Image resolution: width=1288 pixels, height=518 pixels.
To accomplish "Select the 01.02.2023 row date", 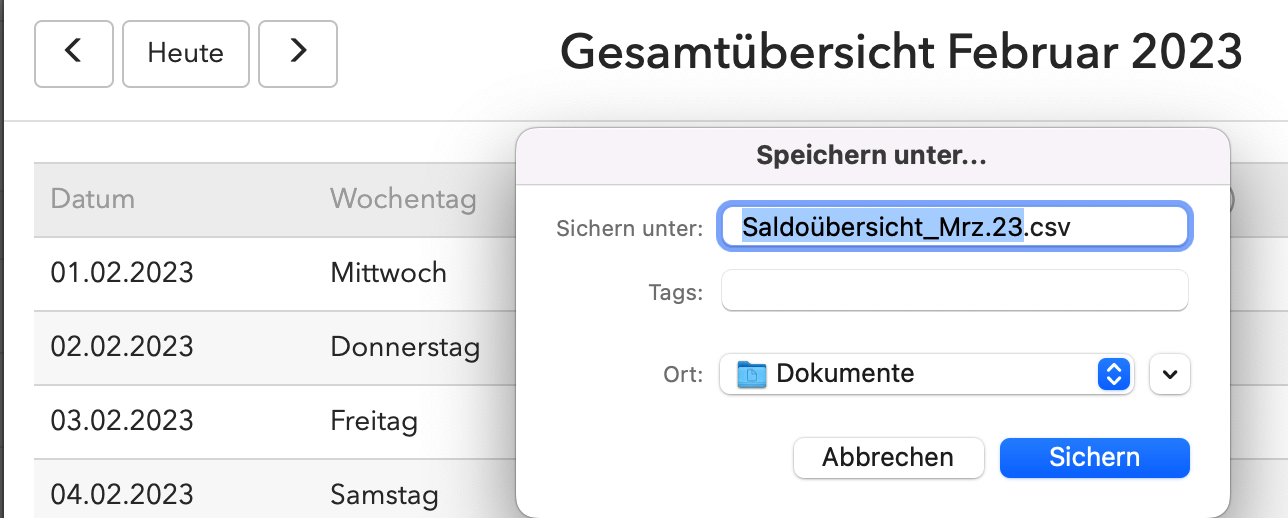I will click(122, 272).
